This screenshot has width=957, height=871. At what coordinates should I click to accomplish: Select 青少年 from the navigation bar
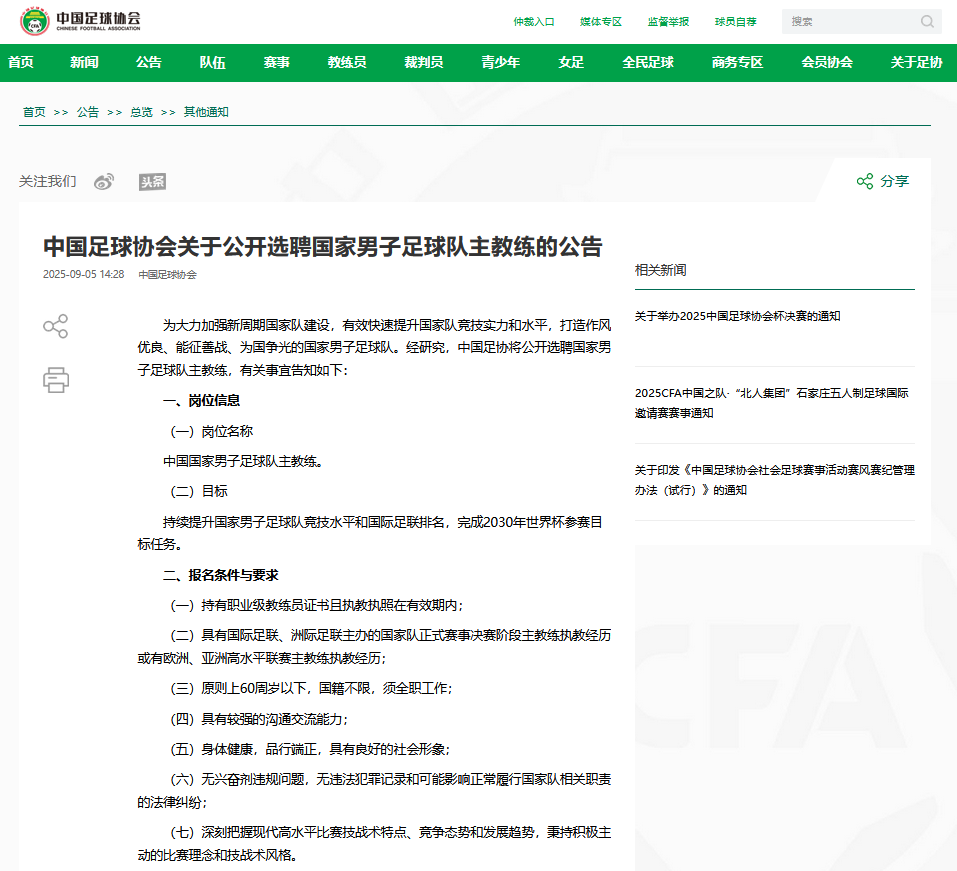coord(502,62)
